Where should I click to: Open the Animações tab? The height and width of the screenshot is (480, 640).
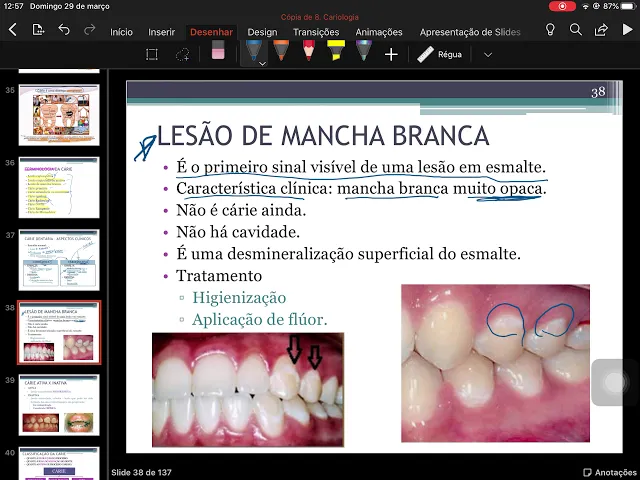[379, 32]
